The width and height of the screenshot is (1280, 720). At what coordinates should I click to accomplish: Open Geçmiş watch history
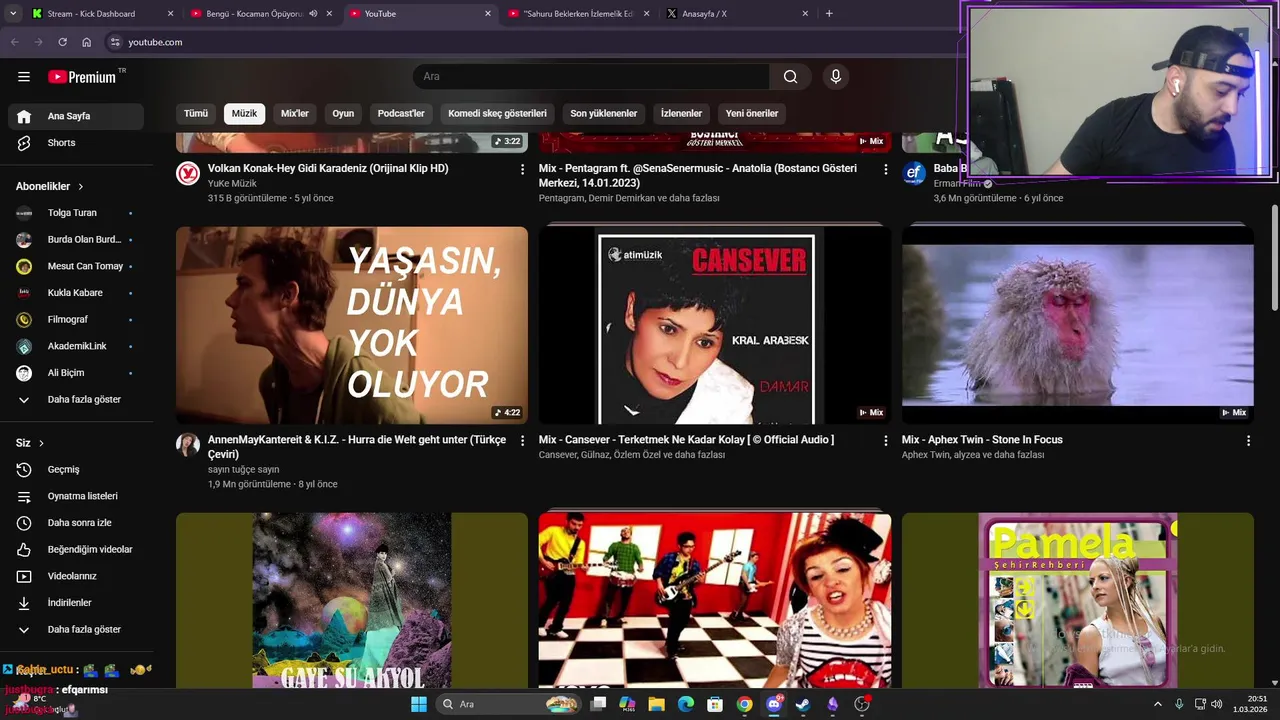[x=76, y=469]
